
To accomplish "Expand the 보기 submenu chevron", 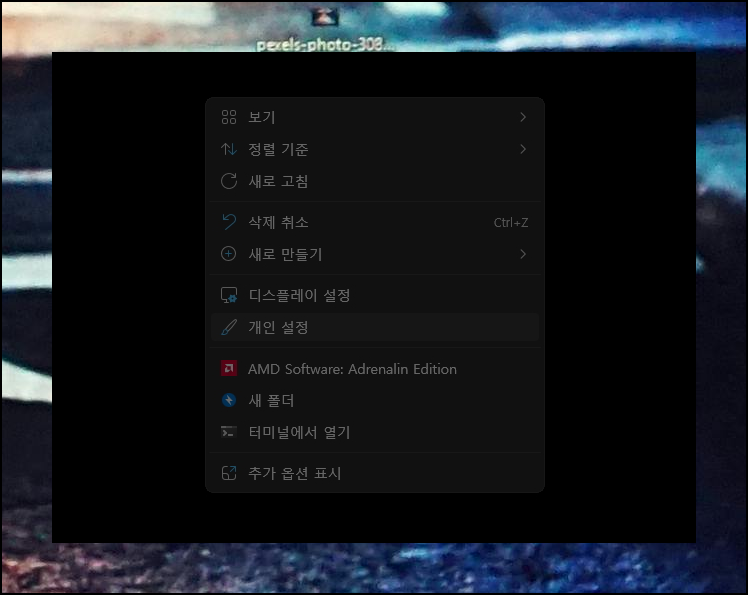I will 523,117.
